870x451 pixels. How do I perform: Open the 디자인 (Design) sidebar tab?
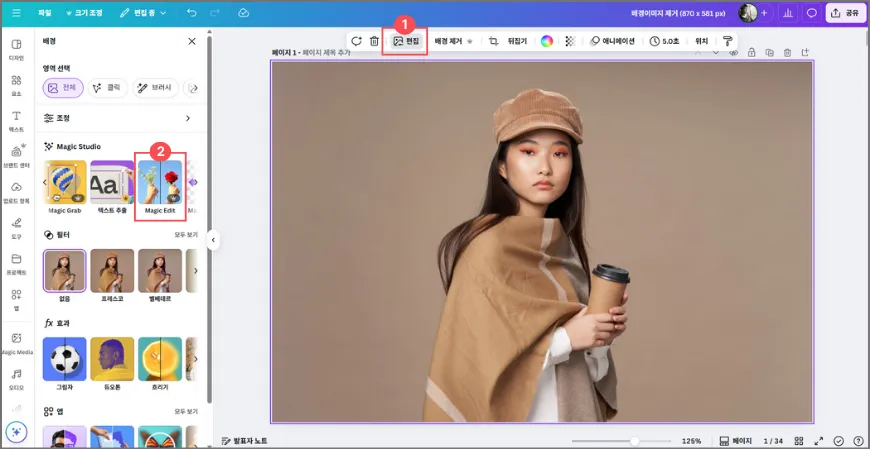pos(17,49)
